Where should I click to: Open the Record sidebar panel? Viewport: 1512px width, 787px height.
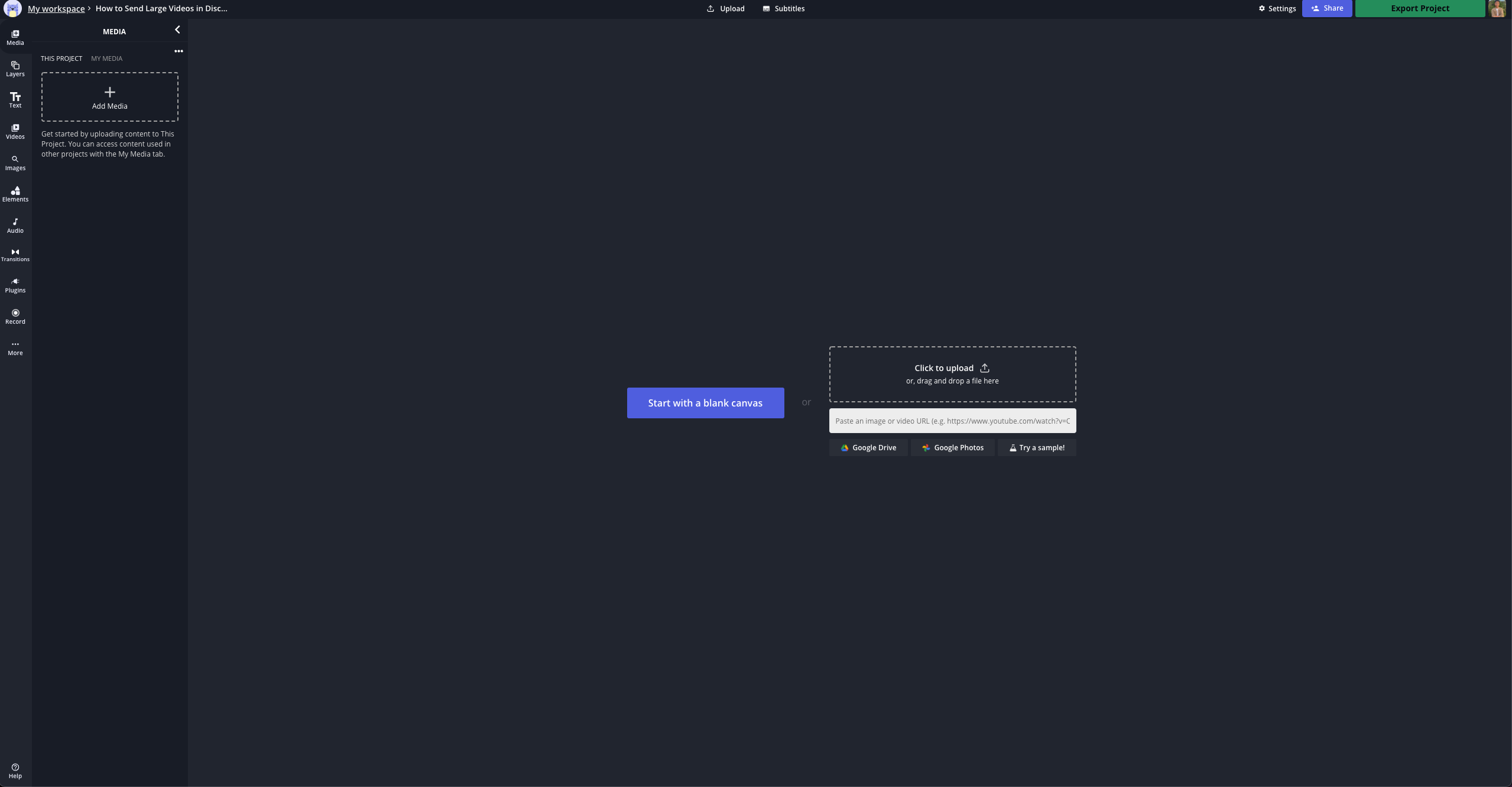pos(15,317)
